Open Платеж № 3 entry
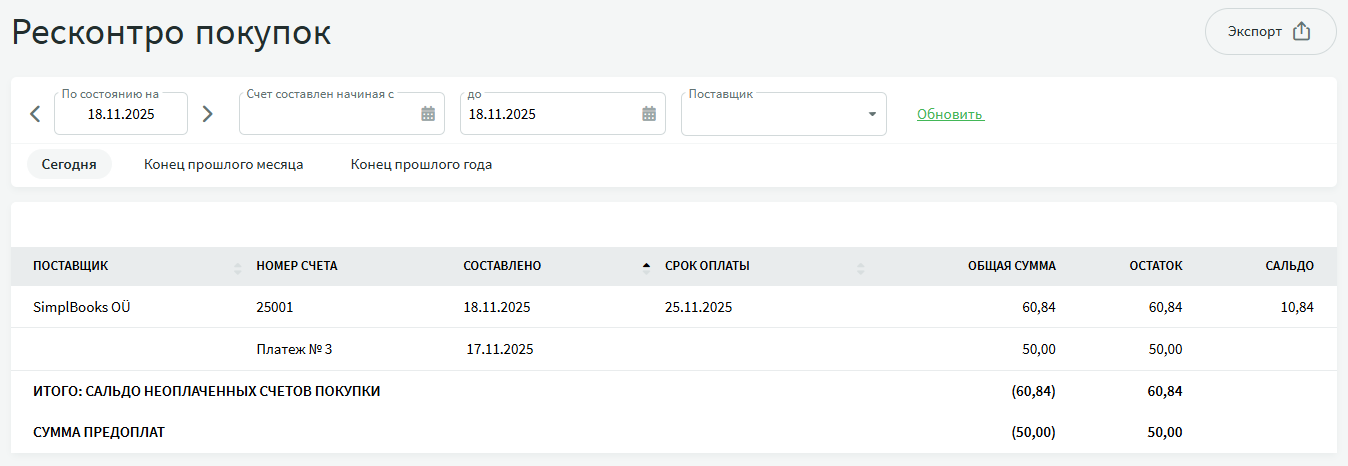The height and width of the screenshot is (466, 1348). point(294,349)
